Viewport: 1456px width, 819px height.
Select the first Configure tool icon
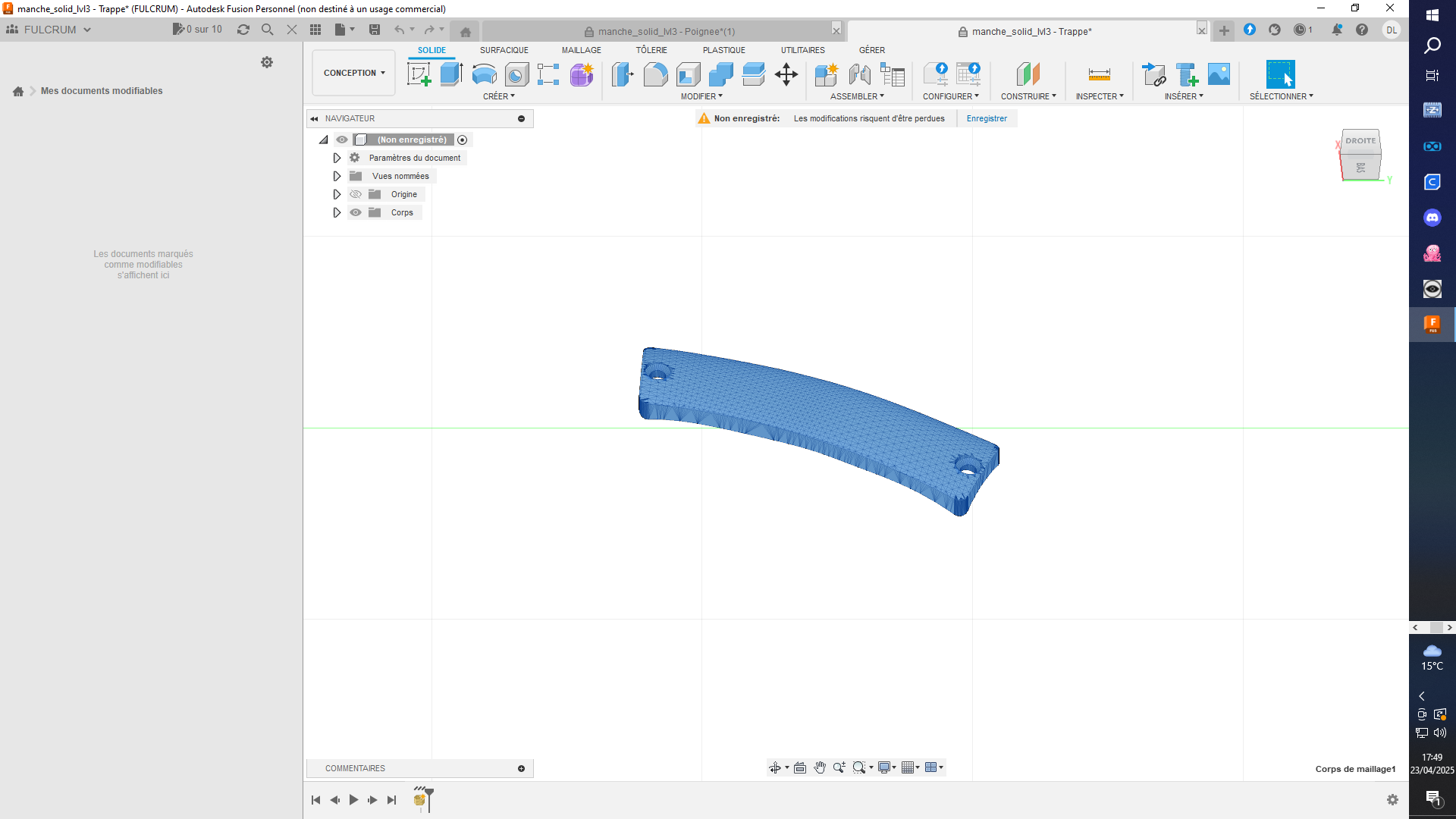(x=936, y=74)
